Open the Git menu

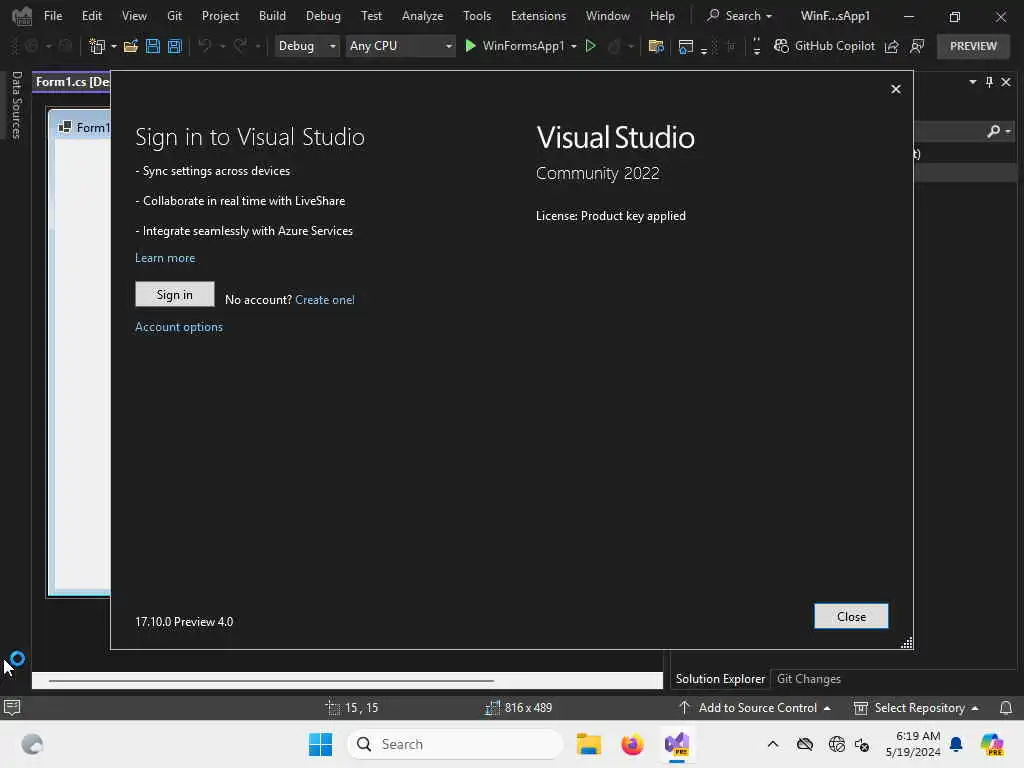point(174,16)
